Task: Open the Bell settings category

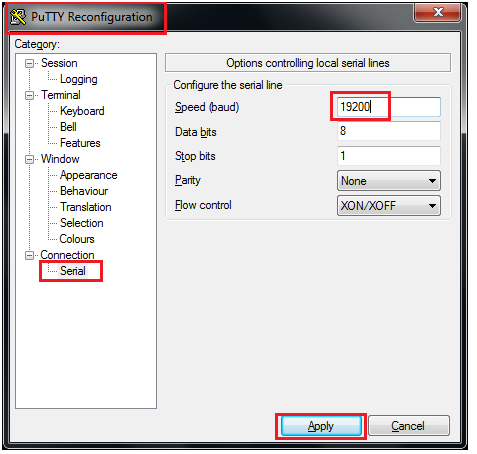Action: pyautogui.click(x=68, y=127)
